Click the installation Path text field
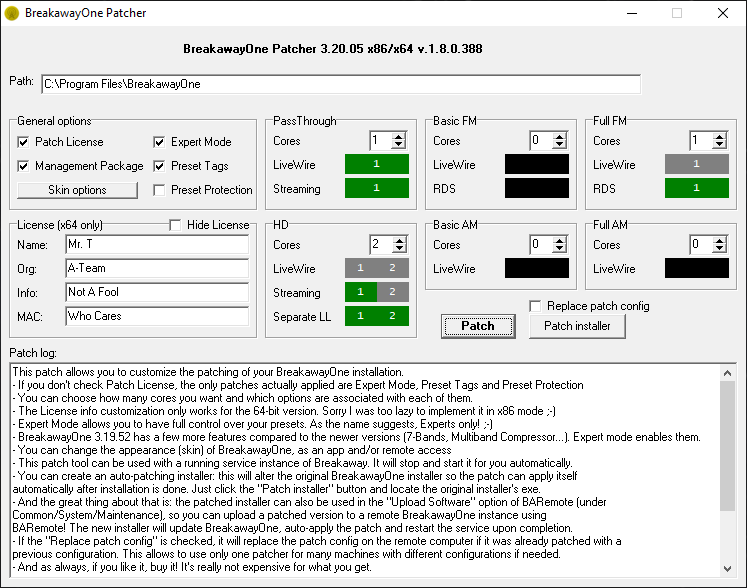This screenshot has height=588, width=747. click(x=340, y=84)
